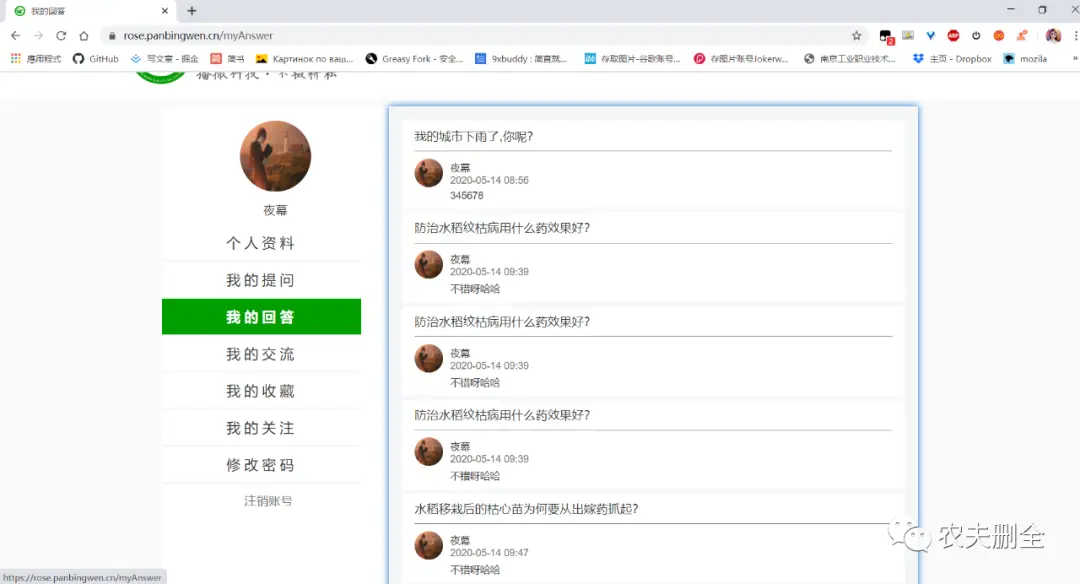Click the avatar beside the 08:56 answer
This screenshot has height=584, width=1080.
(x=428, y=174)
